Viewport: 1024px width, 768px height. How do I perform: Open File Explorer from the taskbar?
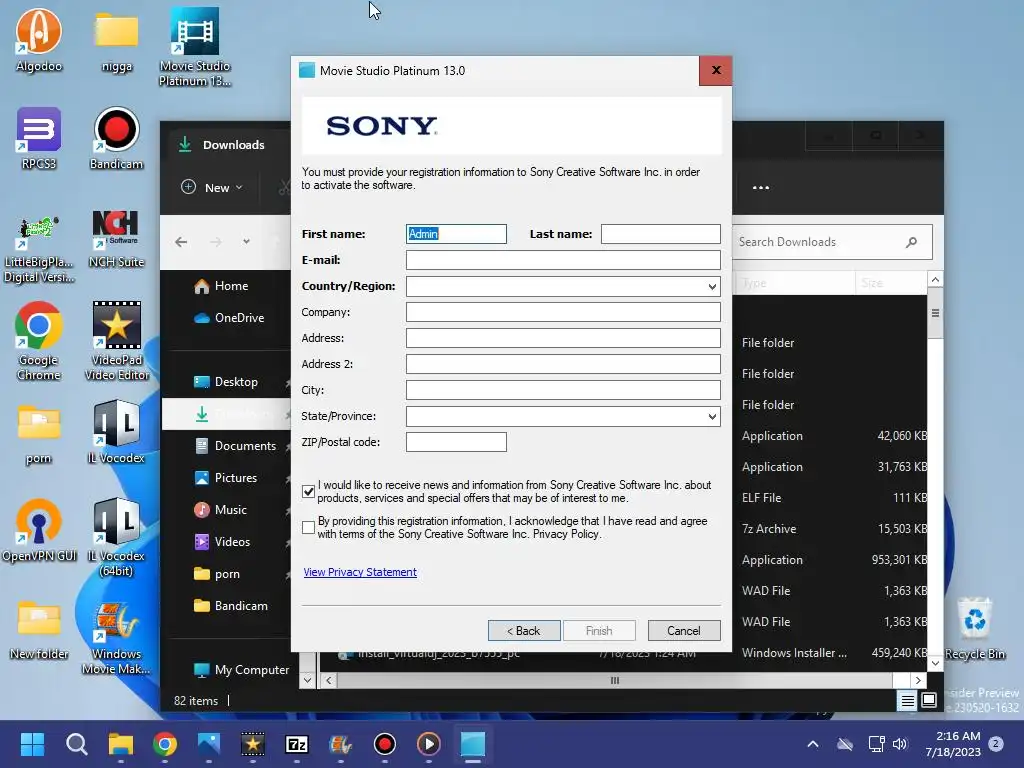(x=121, y=744)
